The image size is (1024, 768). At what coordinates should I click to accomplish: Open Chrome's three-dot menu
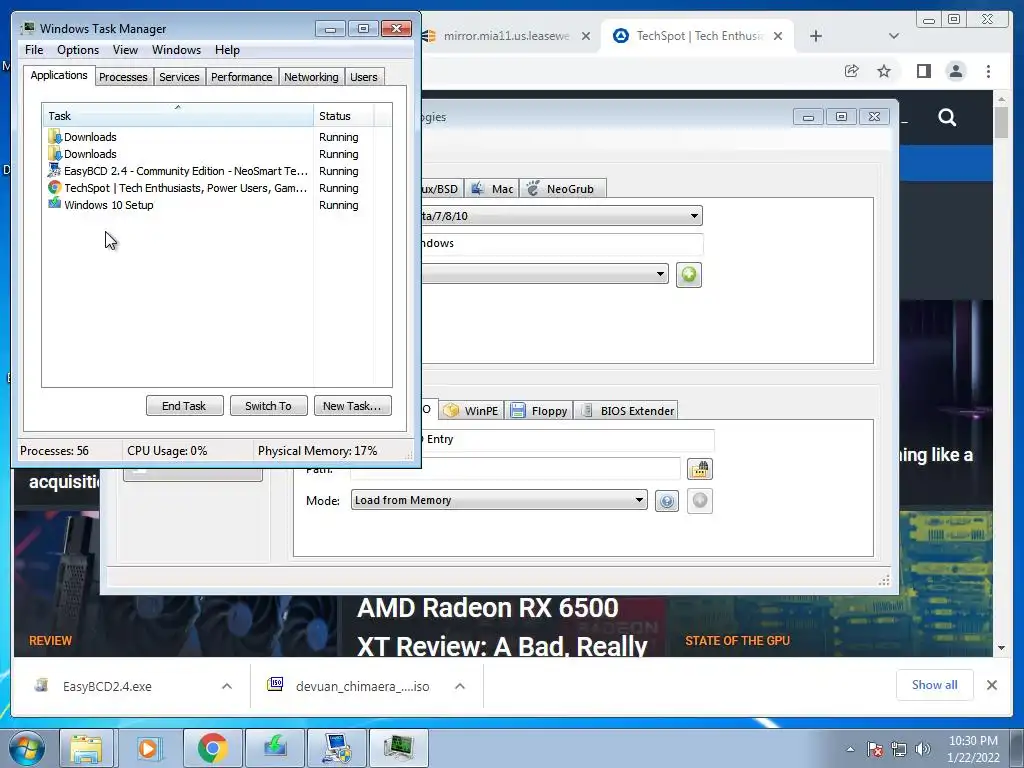(988, 71)
